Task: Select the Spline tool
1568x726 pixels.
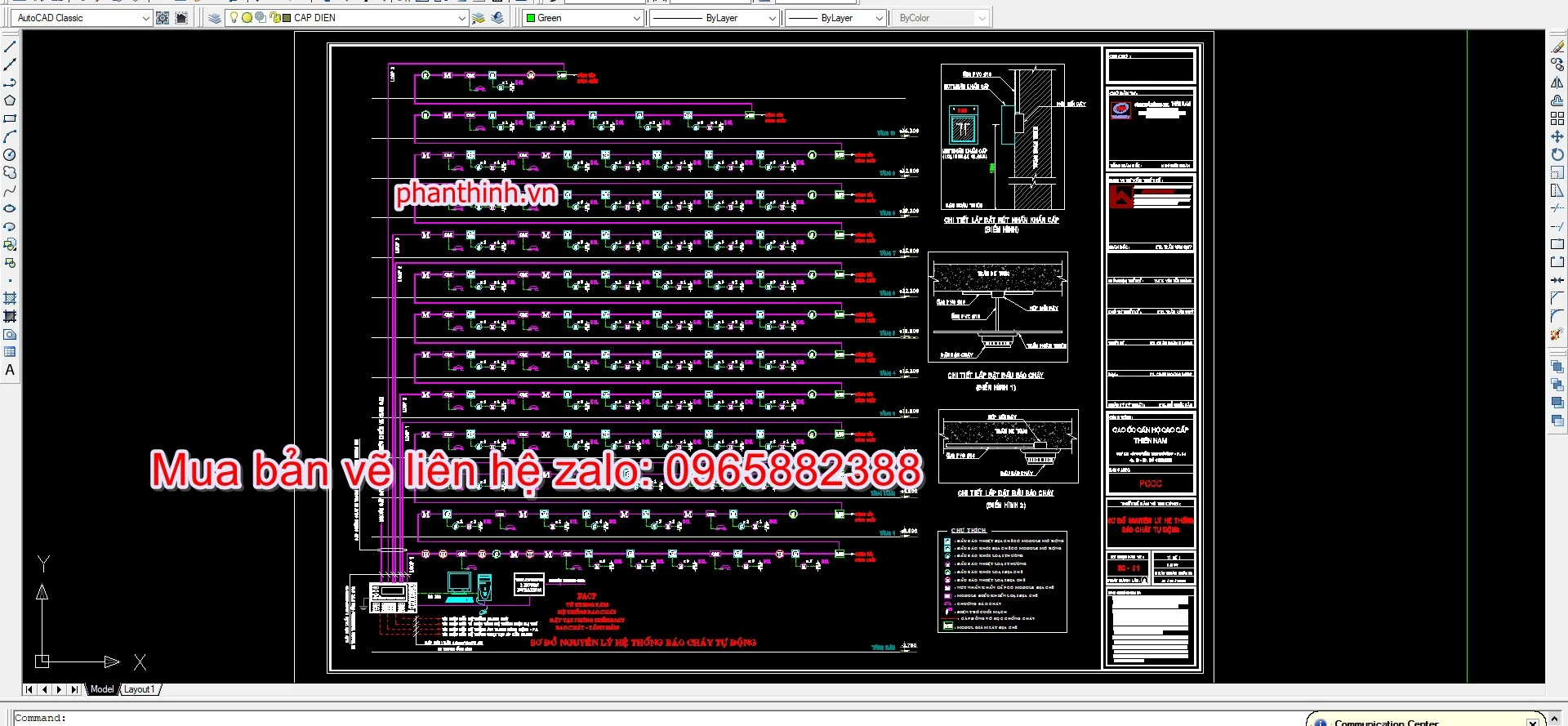Action: pos(10,190)
